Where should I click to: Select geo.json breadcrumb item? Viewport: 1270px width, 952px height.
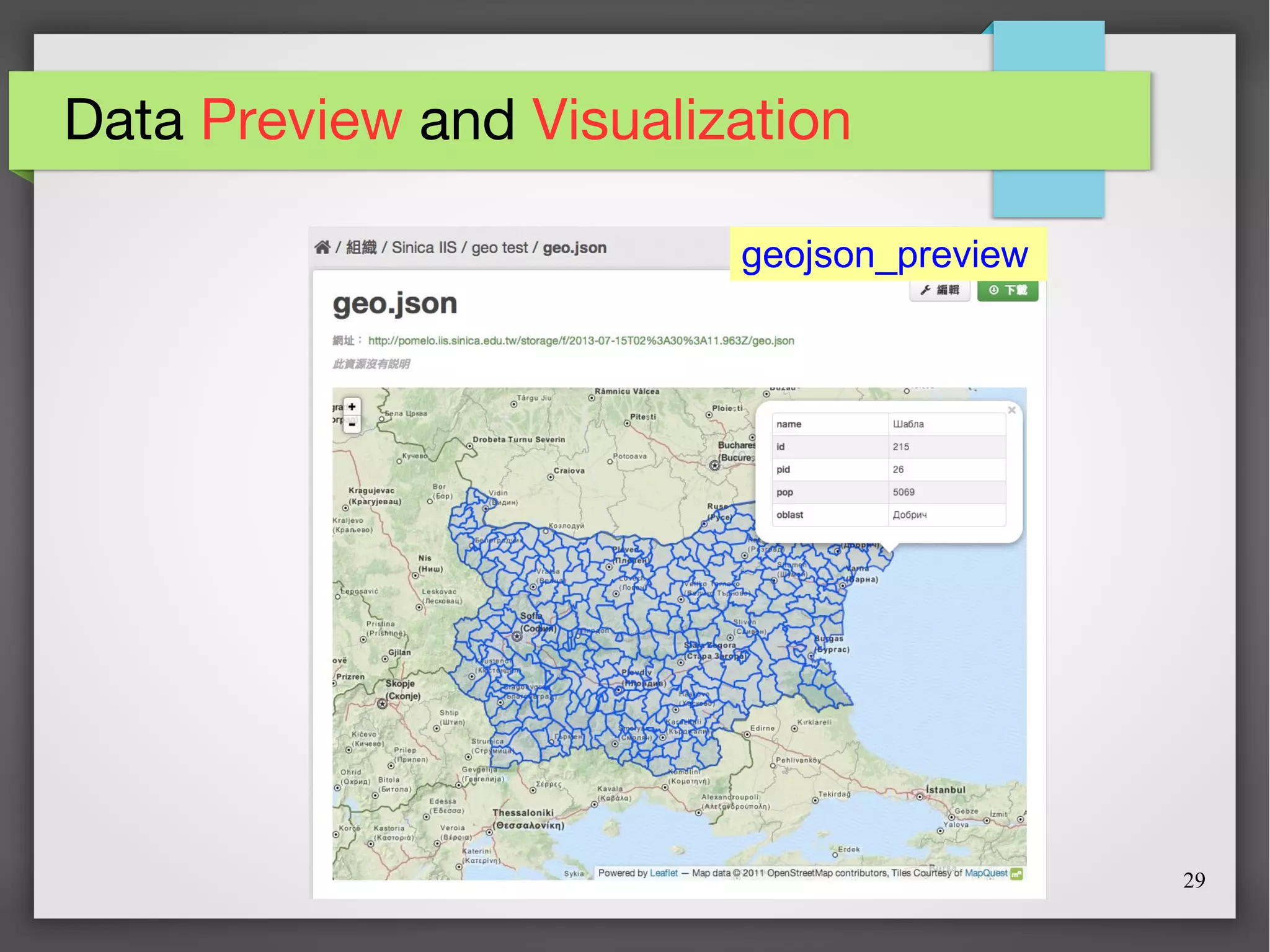point(575,247)
